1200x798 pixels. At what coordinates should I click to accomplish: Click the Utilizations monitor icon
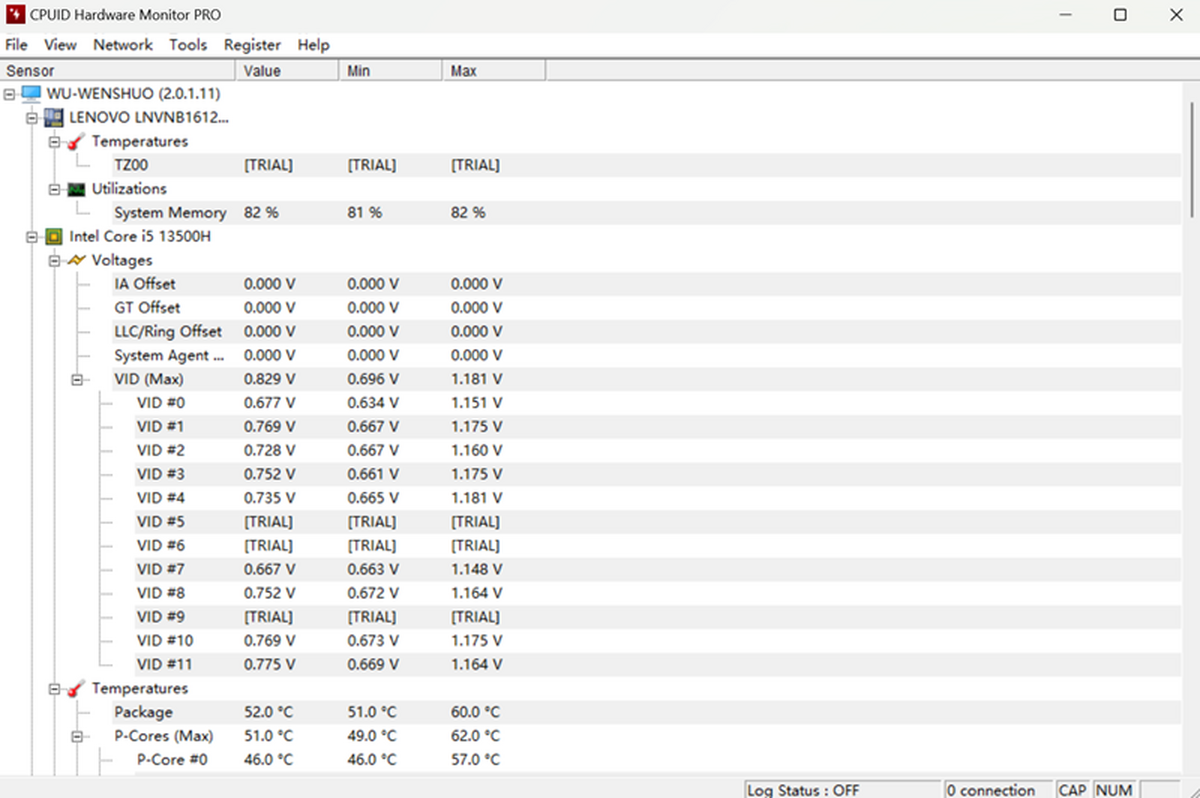[x=76, y=189]
